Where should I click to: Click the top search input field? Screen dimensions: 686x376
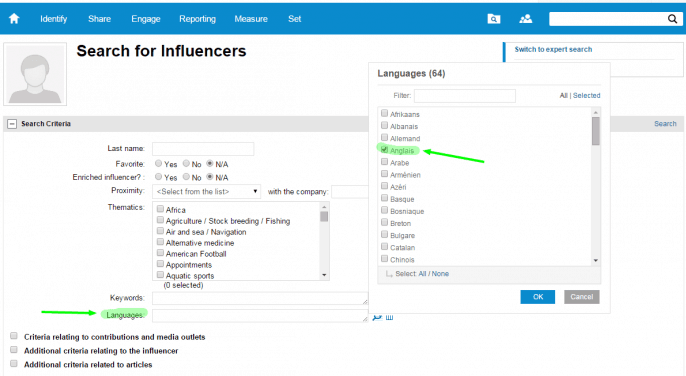pyautogui.click(x=608, y=18)
